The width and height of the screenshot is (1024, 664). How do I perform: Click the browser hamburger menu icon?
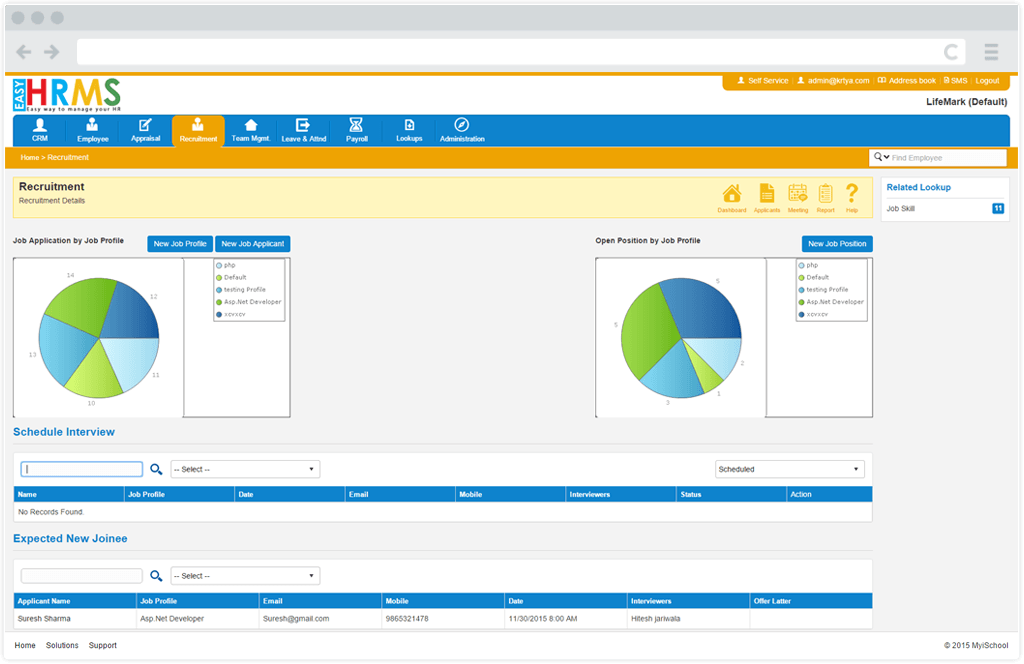(991, 52)
